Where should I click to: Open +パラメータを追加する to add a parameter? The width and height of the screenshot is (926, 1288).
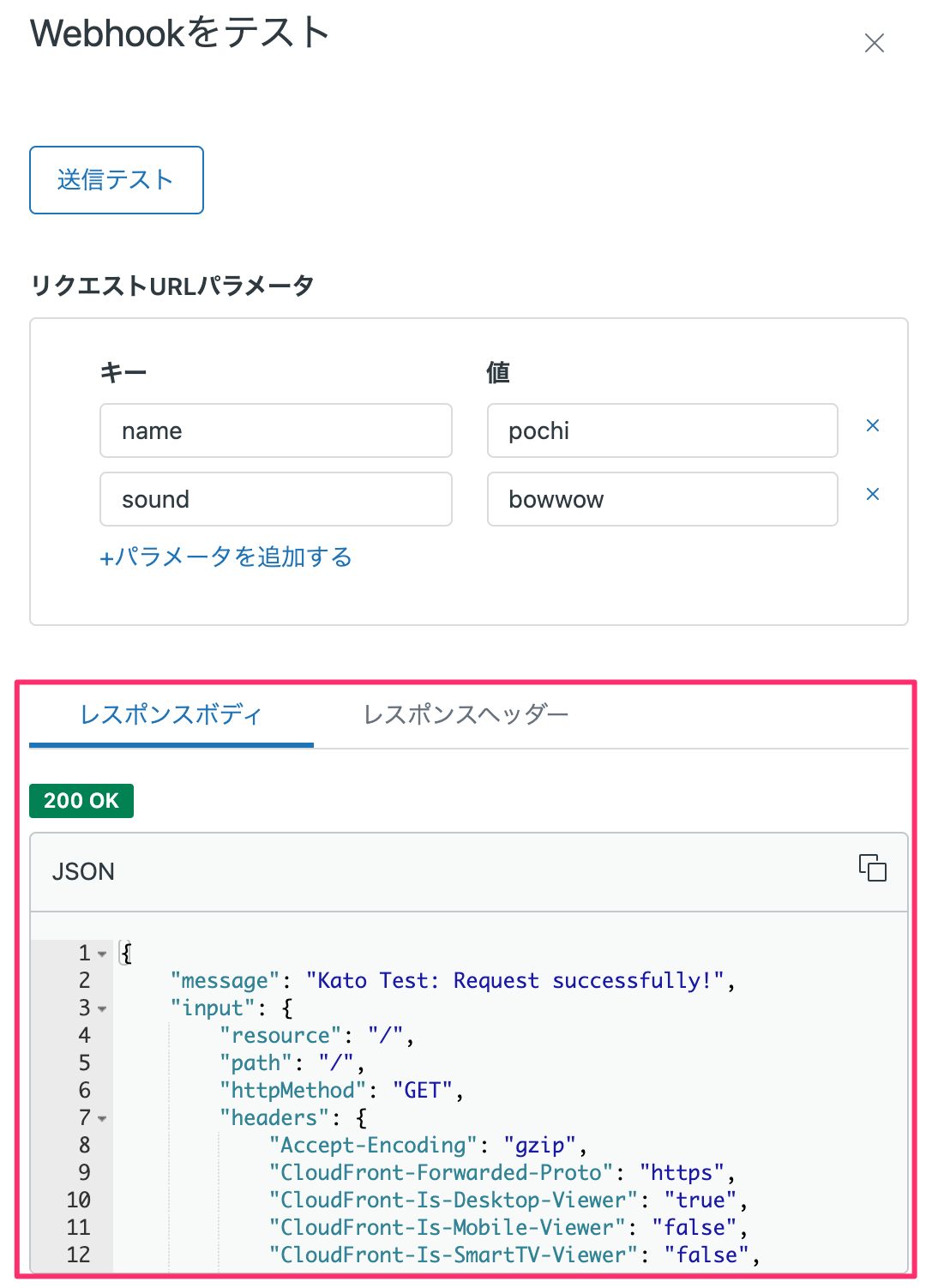(225, 557)
